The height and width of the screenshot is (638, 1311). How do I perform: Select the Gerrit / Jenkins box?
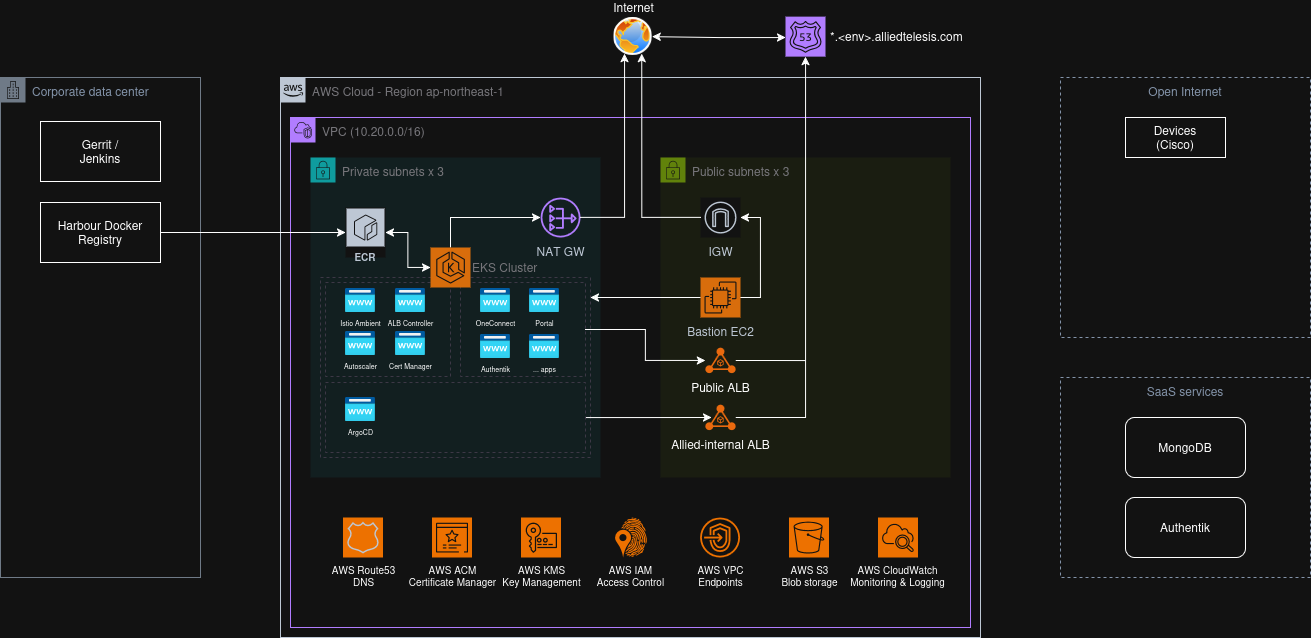[100, 152]
